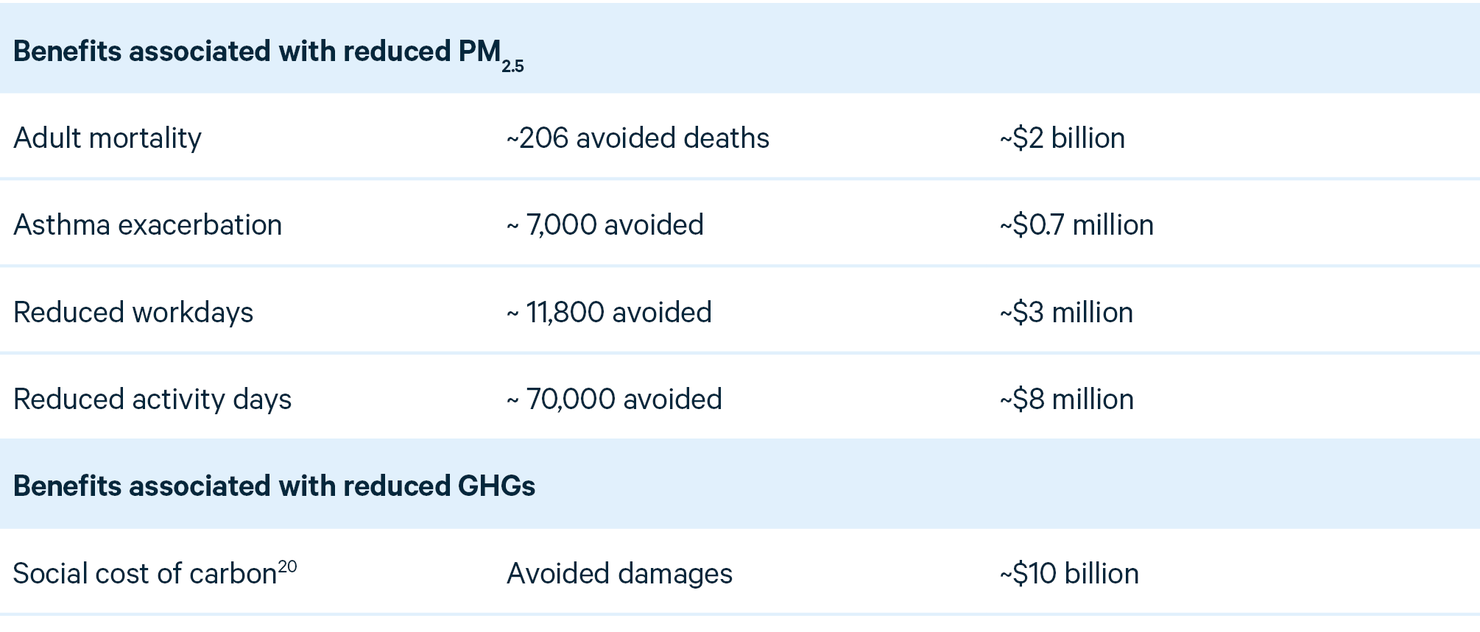Click the '~ 11,800 avoided' cell
1480x632 pixels.
pos(609,312)
